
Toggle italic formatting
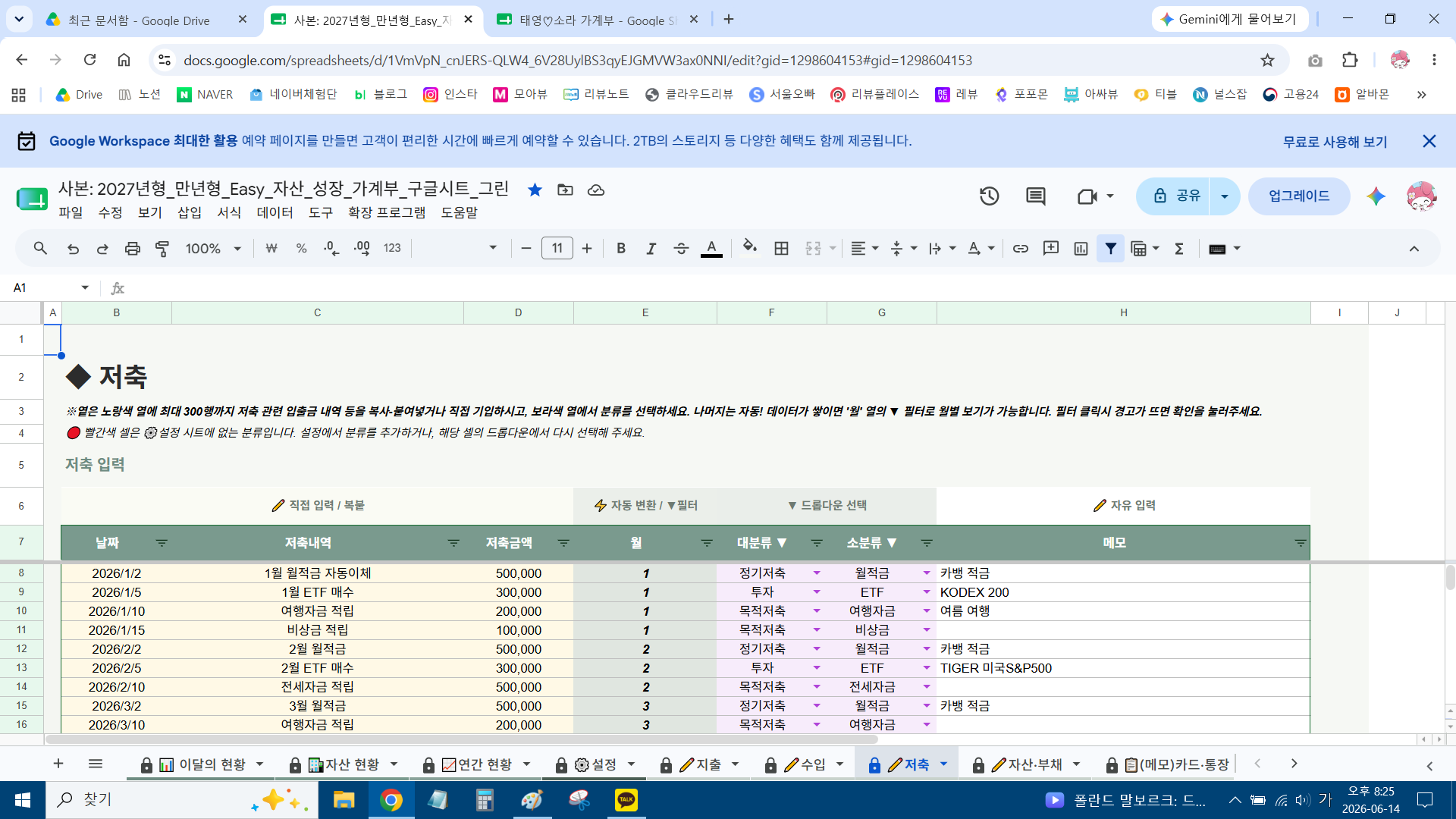tap(651, 248)
